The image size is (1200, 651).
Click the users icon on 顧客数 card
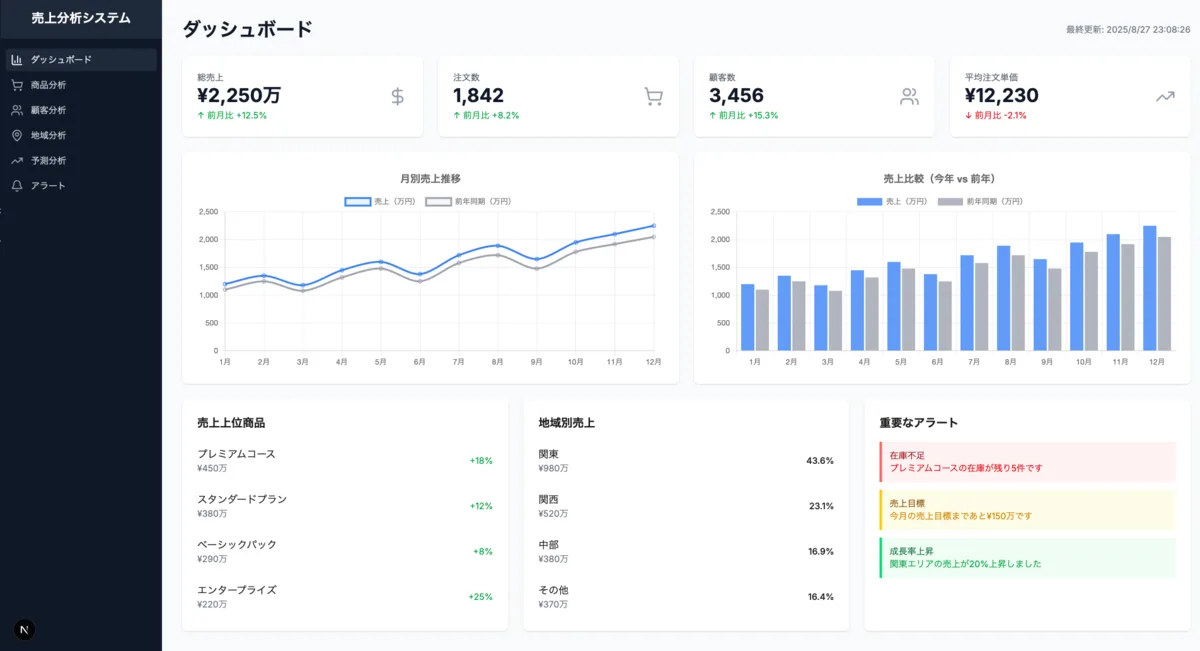(x=909, y=96)
